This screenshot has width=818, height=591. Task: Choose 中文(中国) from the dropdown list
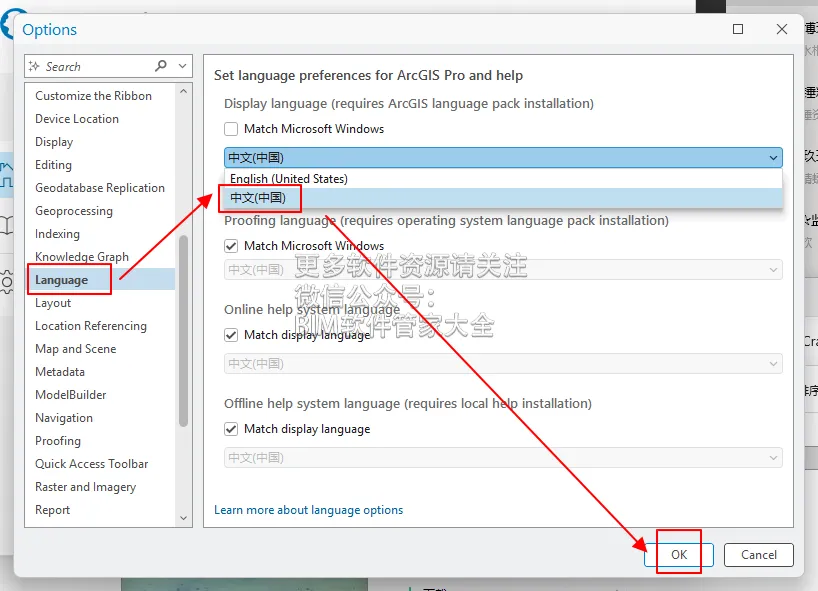[503, 198]
